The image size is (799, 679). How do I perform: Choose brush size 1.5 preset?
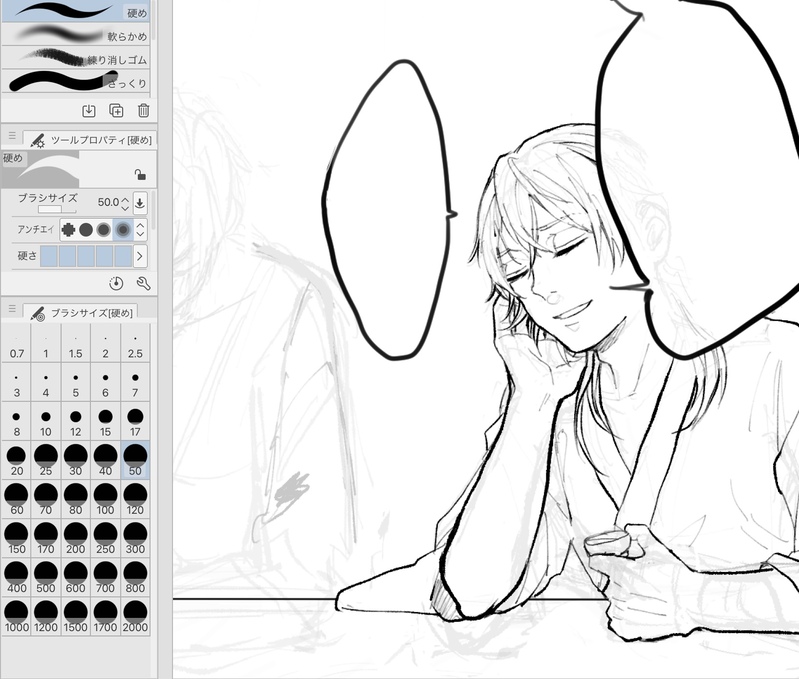pyautogui.click(x=75, y=343)
